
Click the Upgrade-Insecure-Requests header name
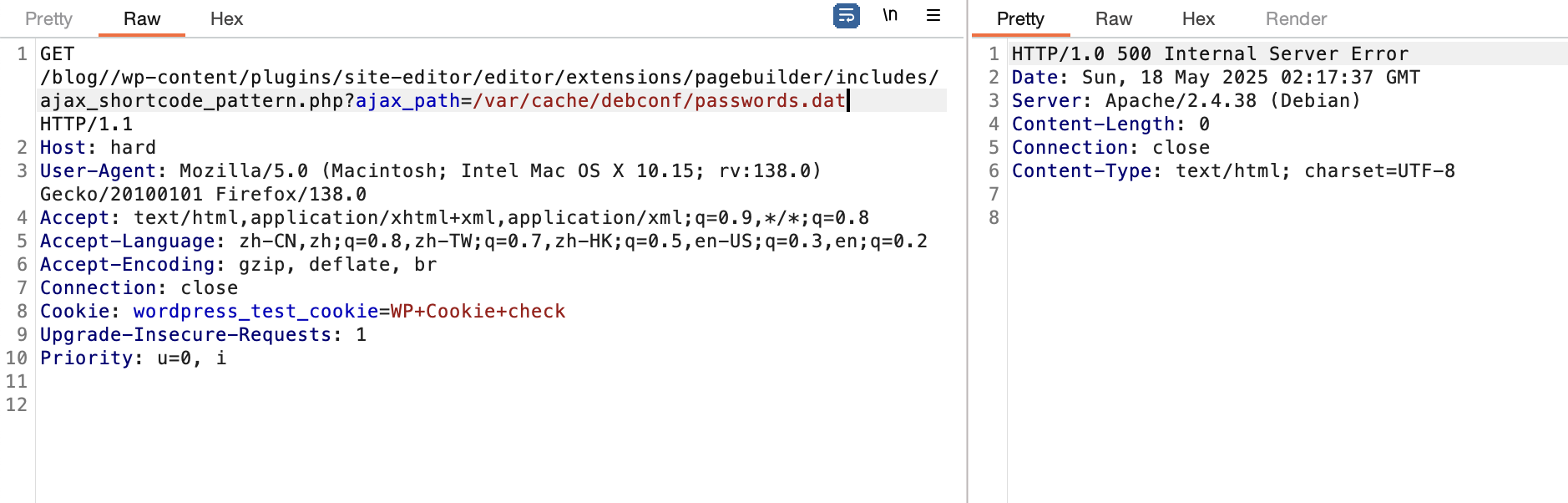tap(186, 334)
